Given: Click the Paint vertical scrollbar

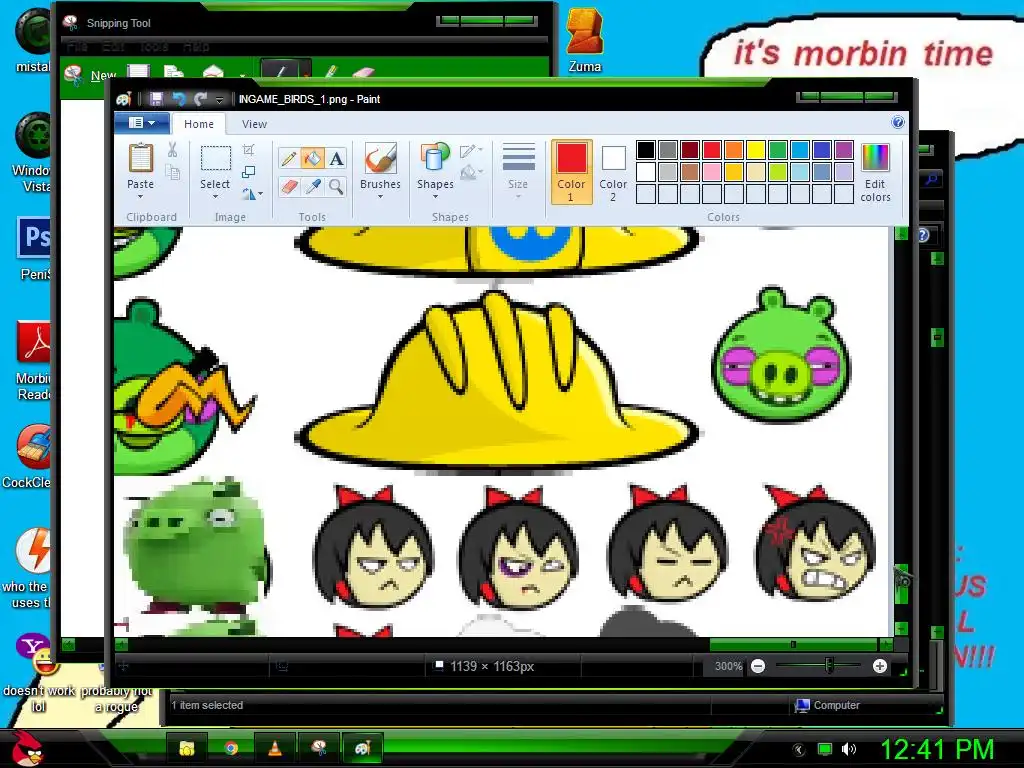Looking at the screenshot, I should (901, 584).
